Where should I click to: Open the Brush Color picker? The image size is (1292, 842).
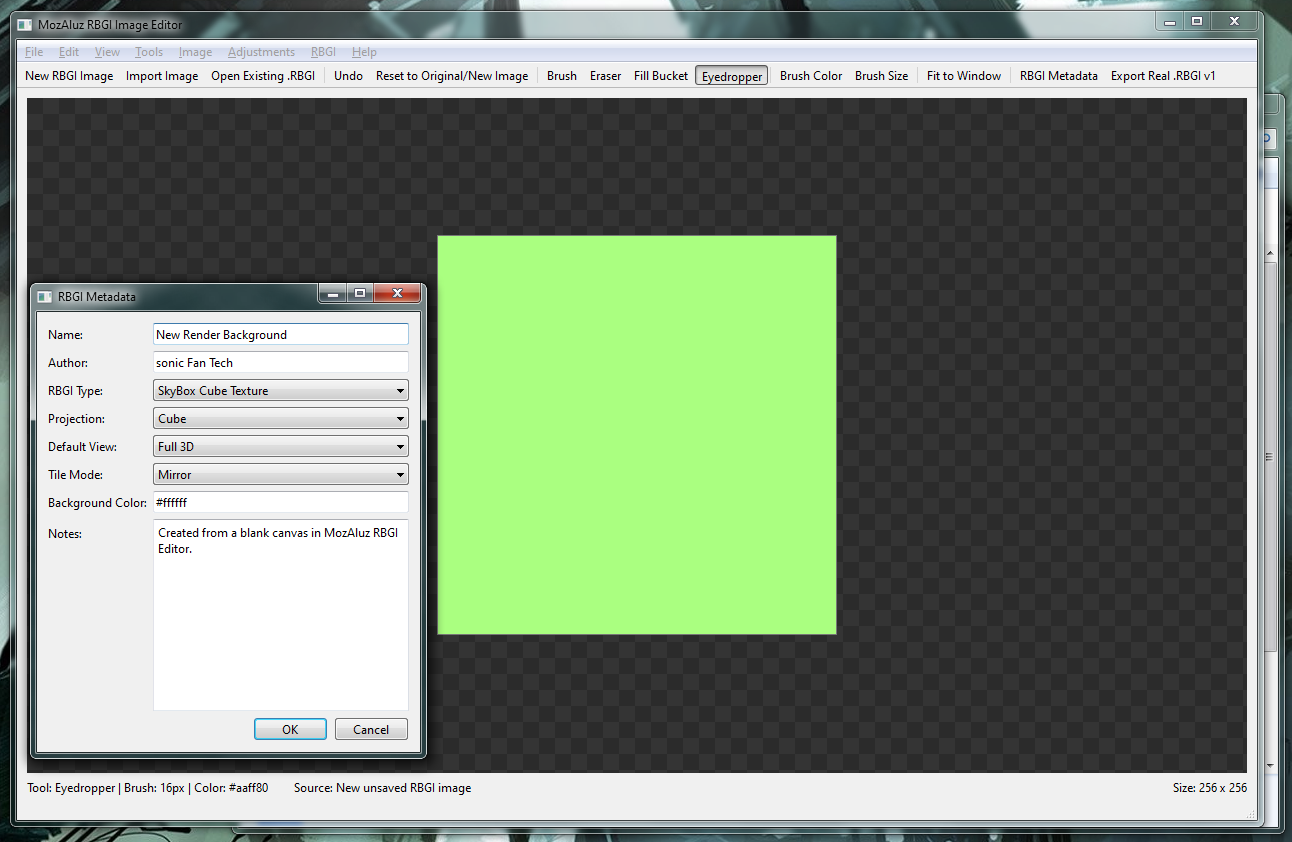(811, 76)
